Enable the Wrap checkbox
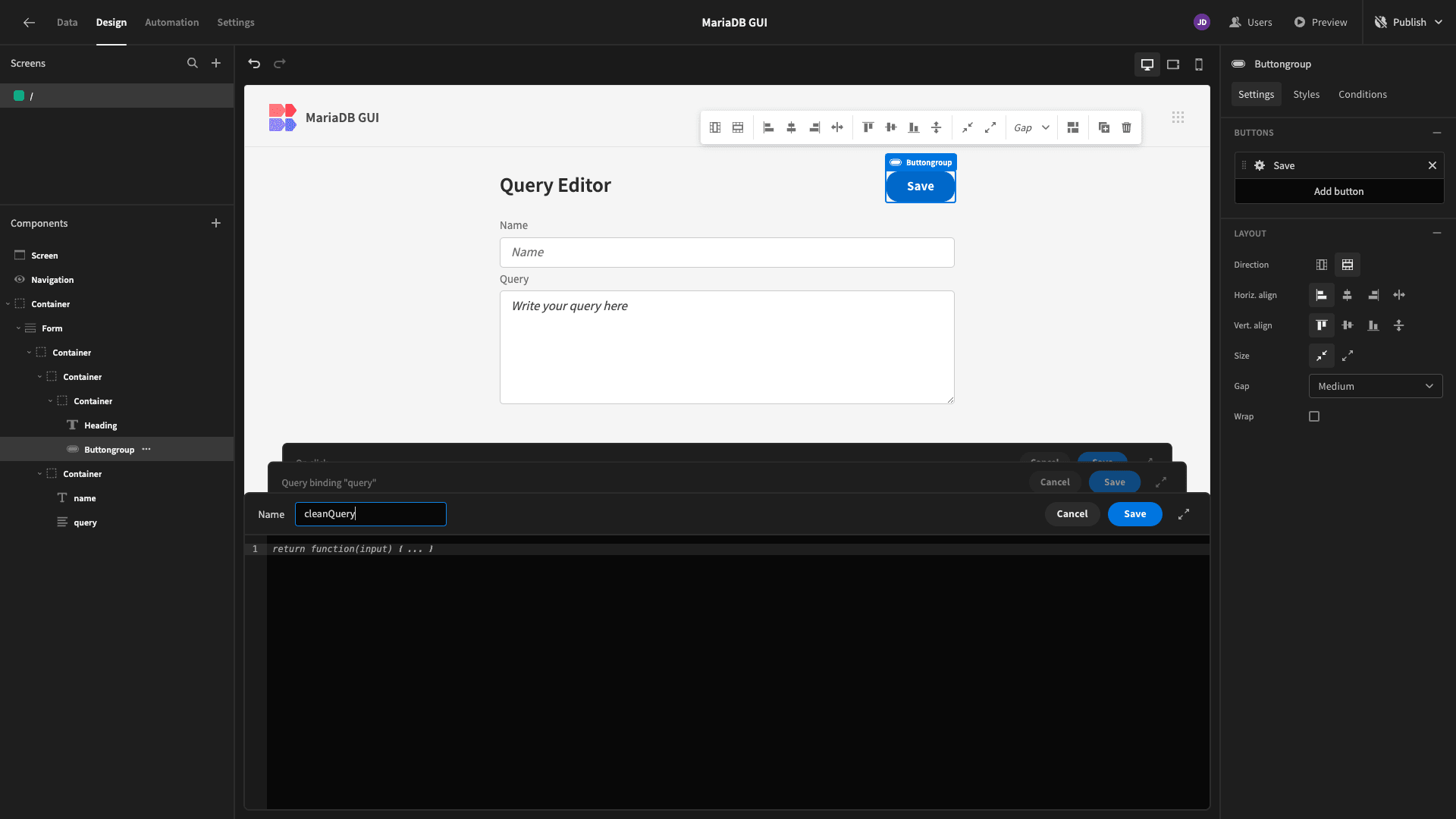The height and width of the screenshot is (819, 1456). click(x=1314, y=416)
